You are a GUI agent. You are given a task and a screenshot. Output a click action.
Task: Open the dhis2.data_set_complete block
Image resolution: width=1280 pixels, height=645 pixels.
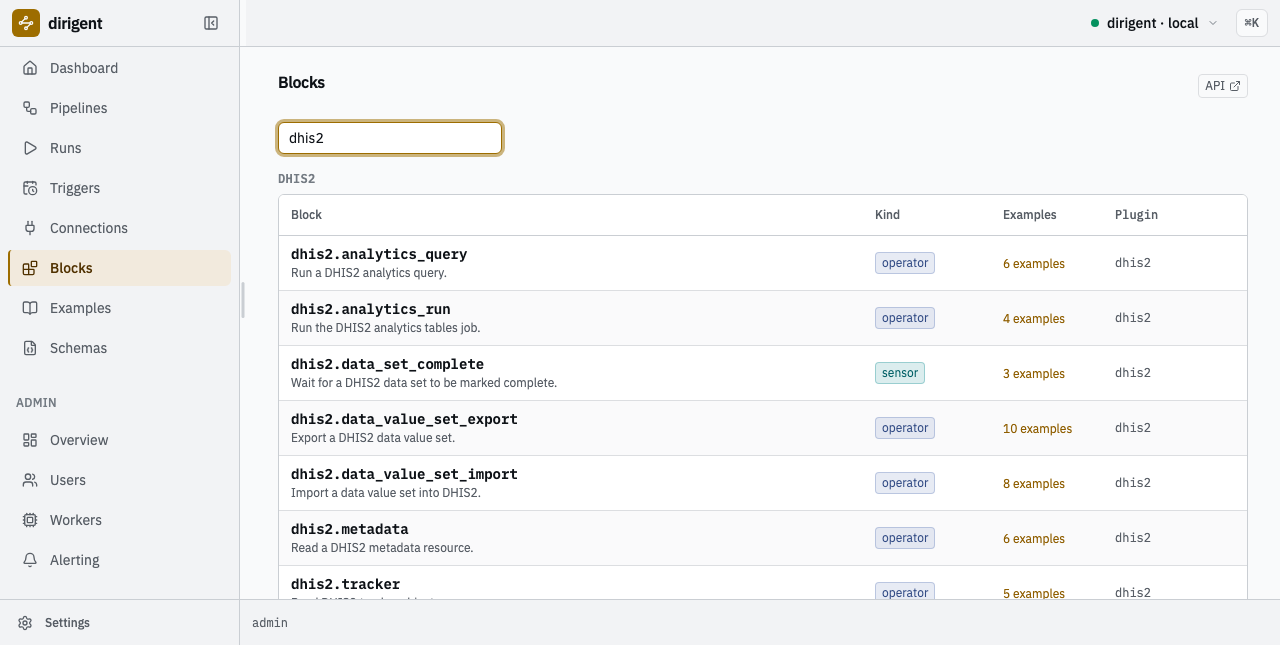pyautogui.click(x=387, y=364)
